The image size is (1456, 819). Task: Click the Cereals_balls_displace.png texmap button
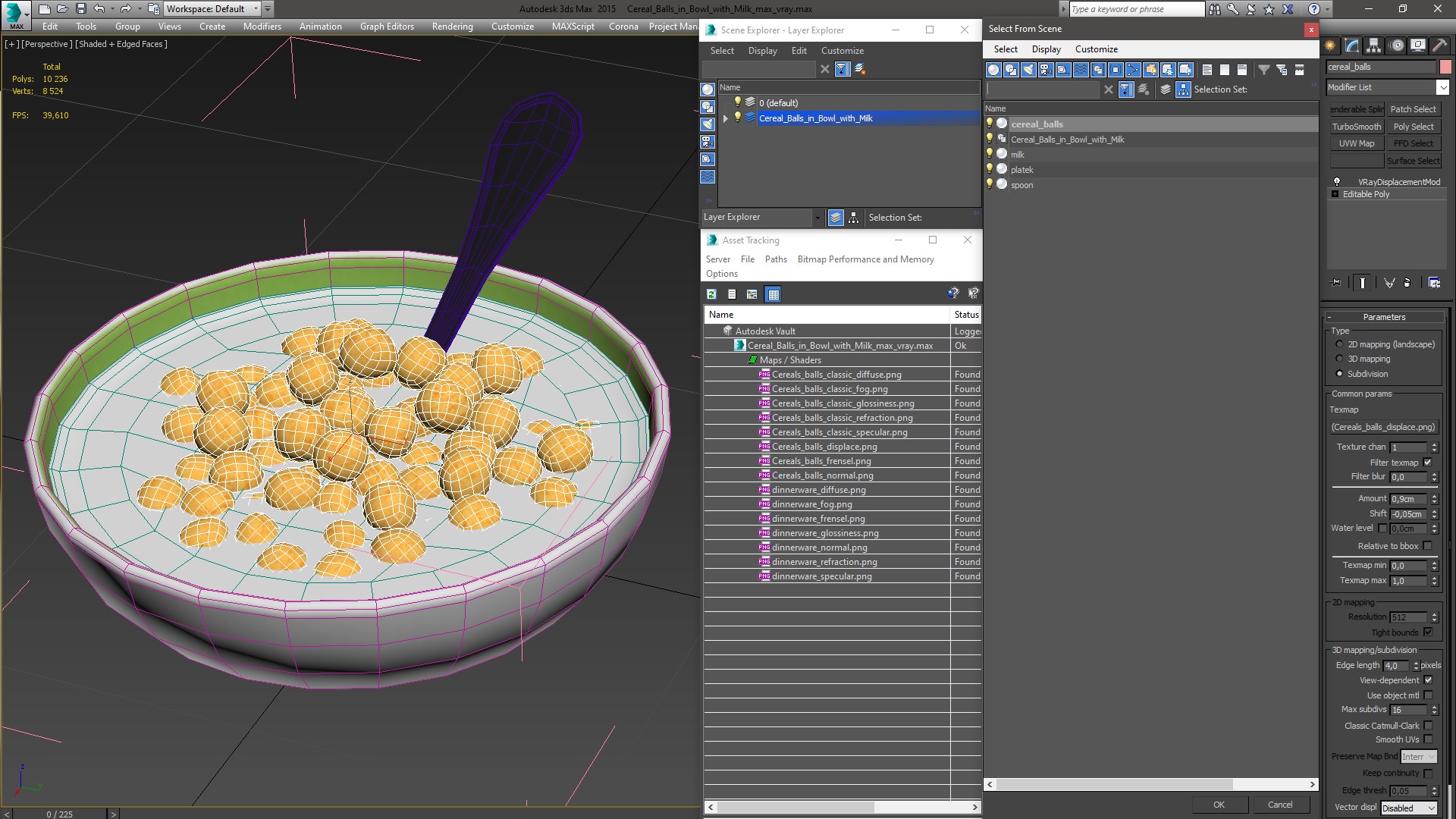(x=1384, y=427)
